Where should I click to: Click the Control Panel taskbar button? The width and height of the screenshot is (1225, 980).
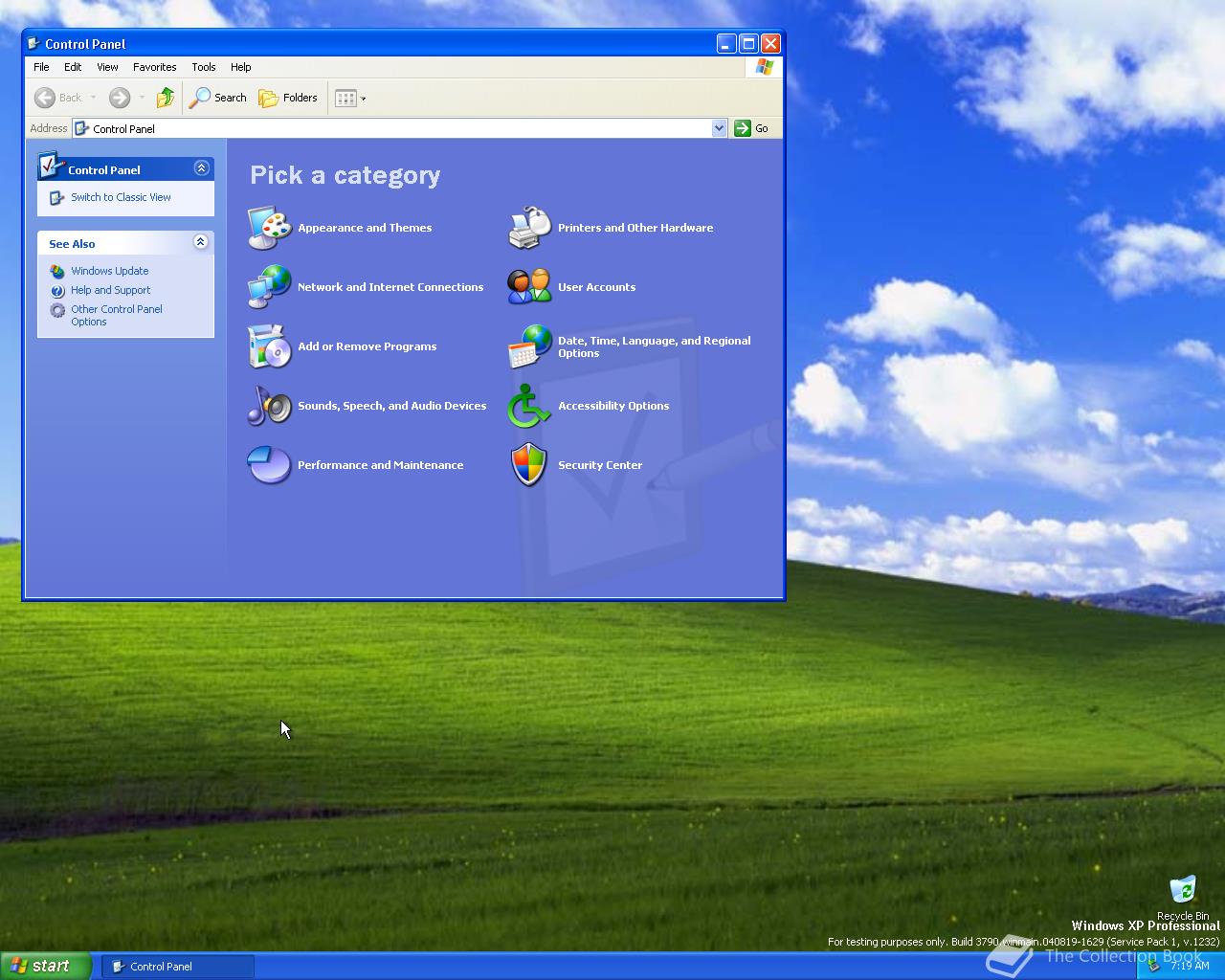[178, 967]
